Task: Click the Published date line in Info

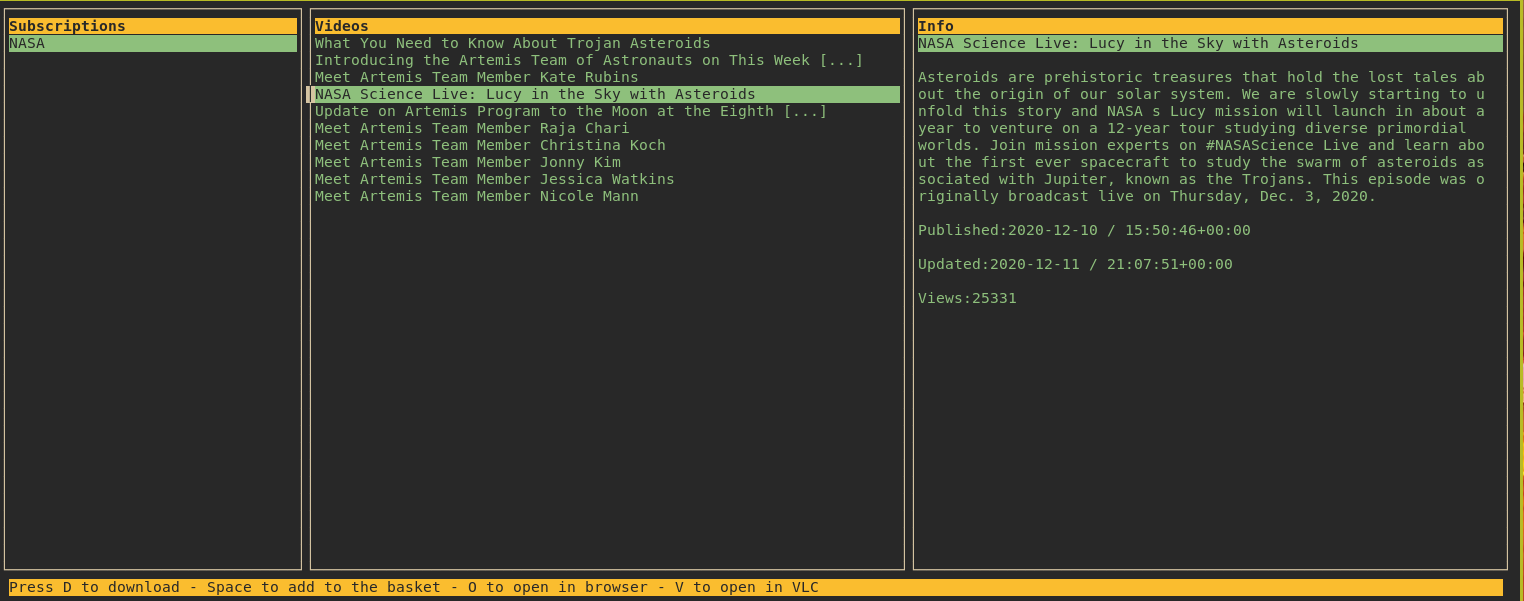Action: pos(1084,231)
